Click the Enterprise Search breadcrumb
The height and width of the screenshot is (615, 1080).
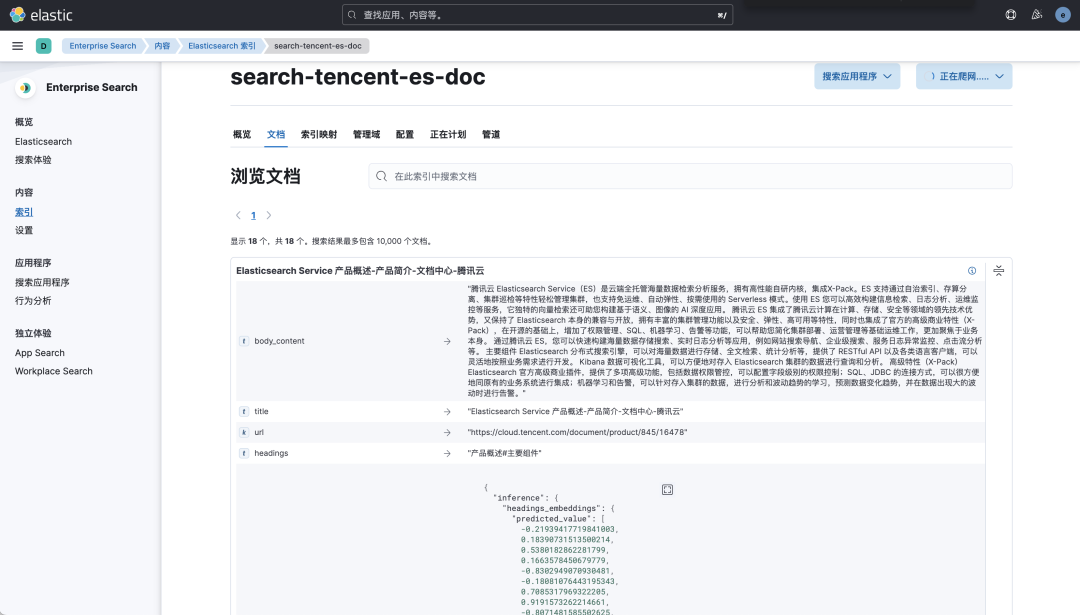pos(103,46)
